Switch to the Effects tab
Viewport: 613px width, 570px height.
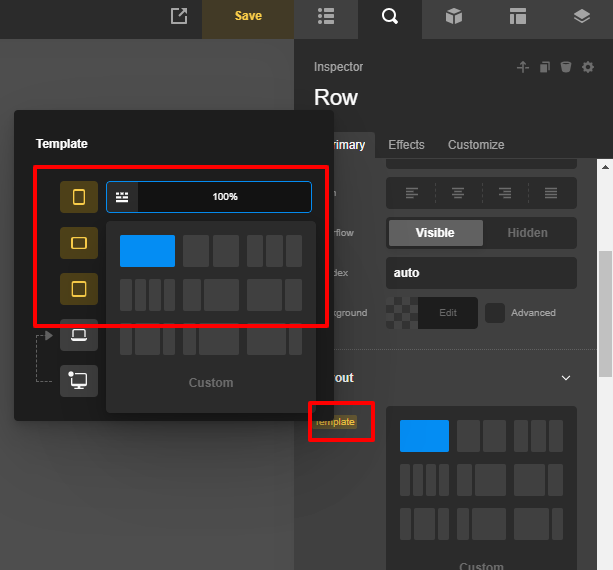[x=406, y=145]
